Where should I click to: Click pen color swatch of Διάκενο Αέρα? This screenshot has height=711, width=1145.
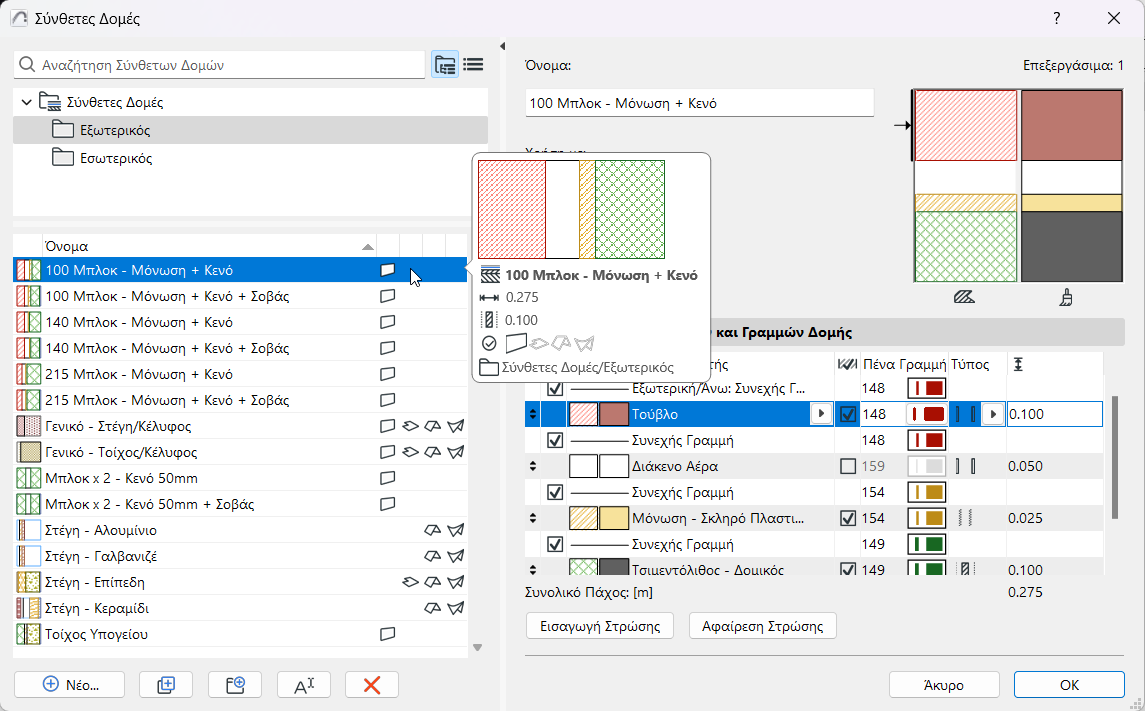click(x=927, y=466)
